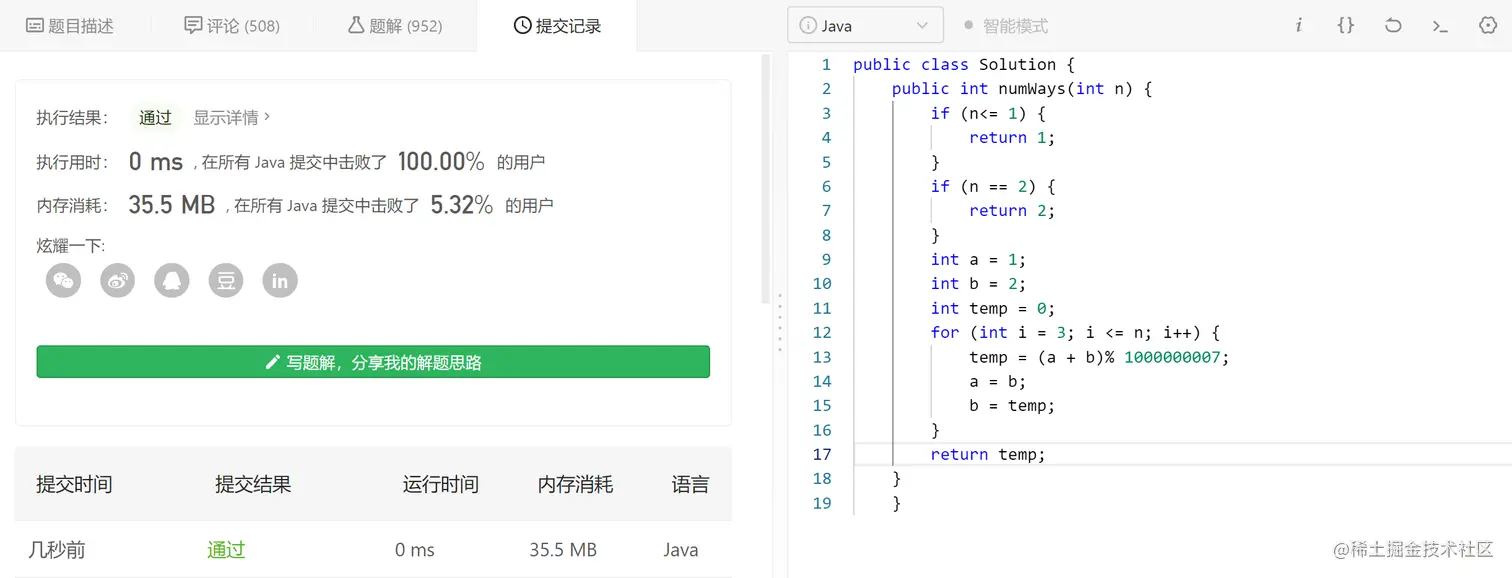Open the 通过 link in submission row
Viewport: 1512px width, 578px height.
(226, 550)
